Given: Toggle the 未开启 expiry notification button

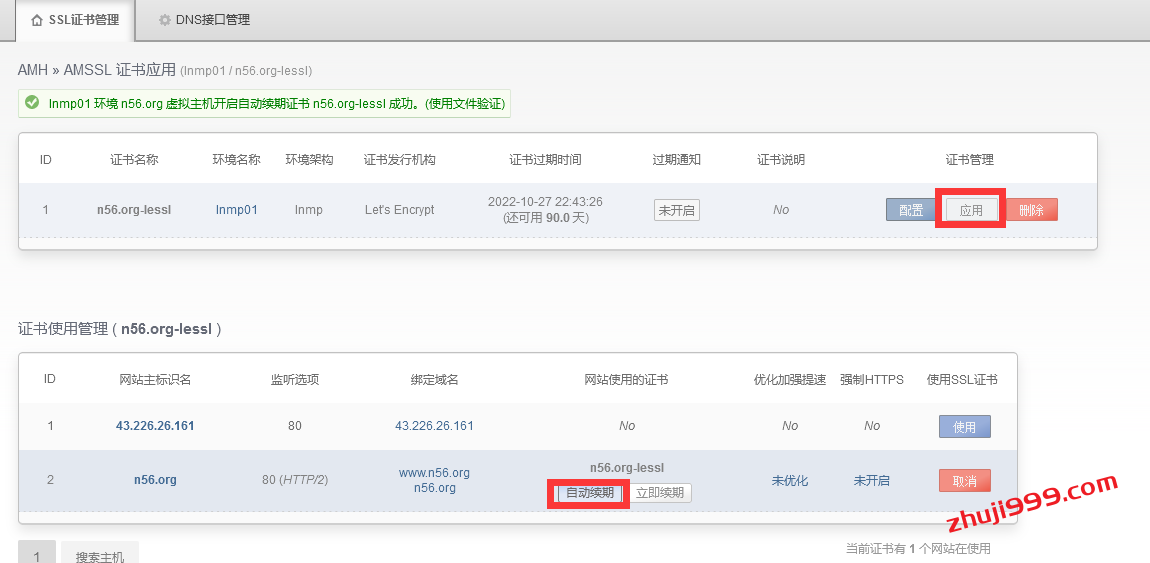Looking at the screenshot, I should pyautogui.click(x=676, y=210).
